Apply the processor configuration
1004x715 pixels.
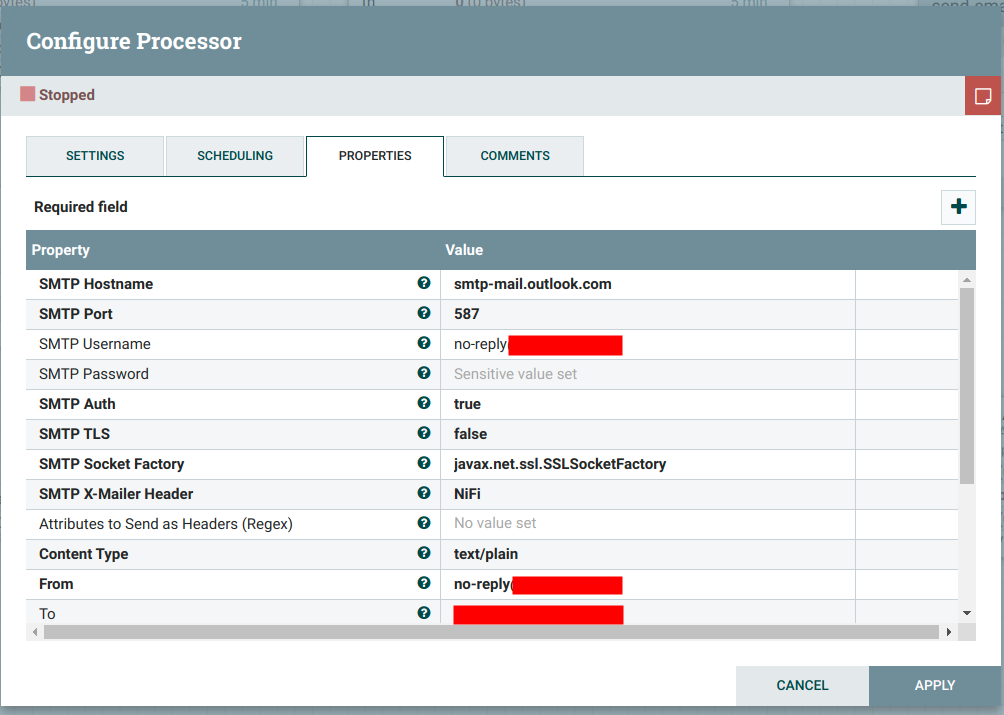(x=934, y=685)
